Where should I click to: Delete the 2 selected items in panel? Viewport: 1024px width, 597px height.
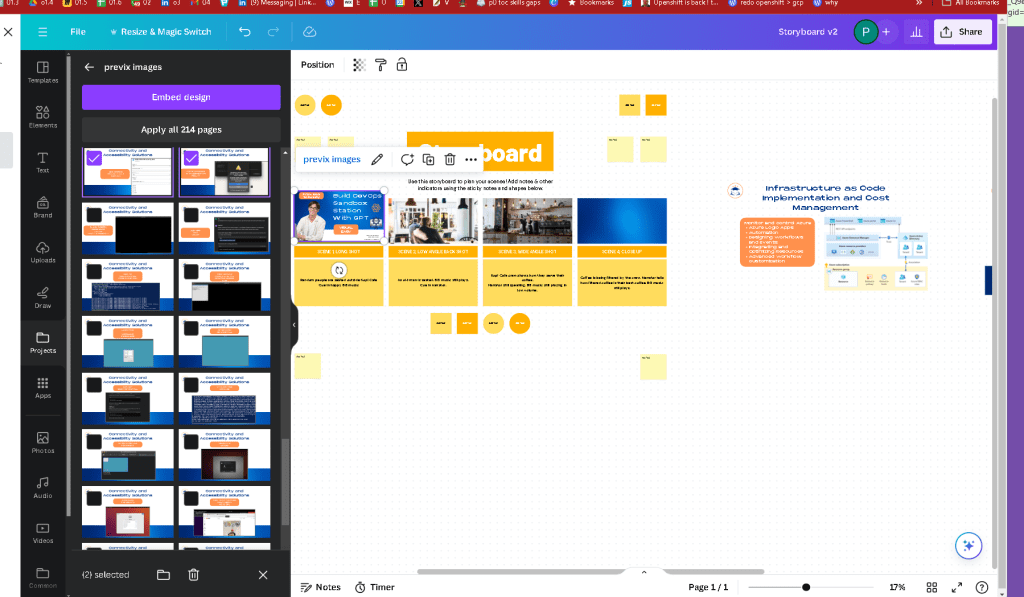coord(193,575)
